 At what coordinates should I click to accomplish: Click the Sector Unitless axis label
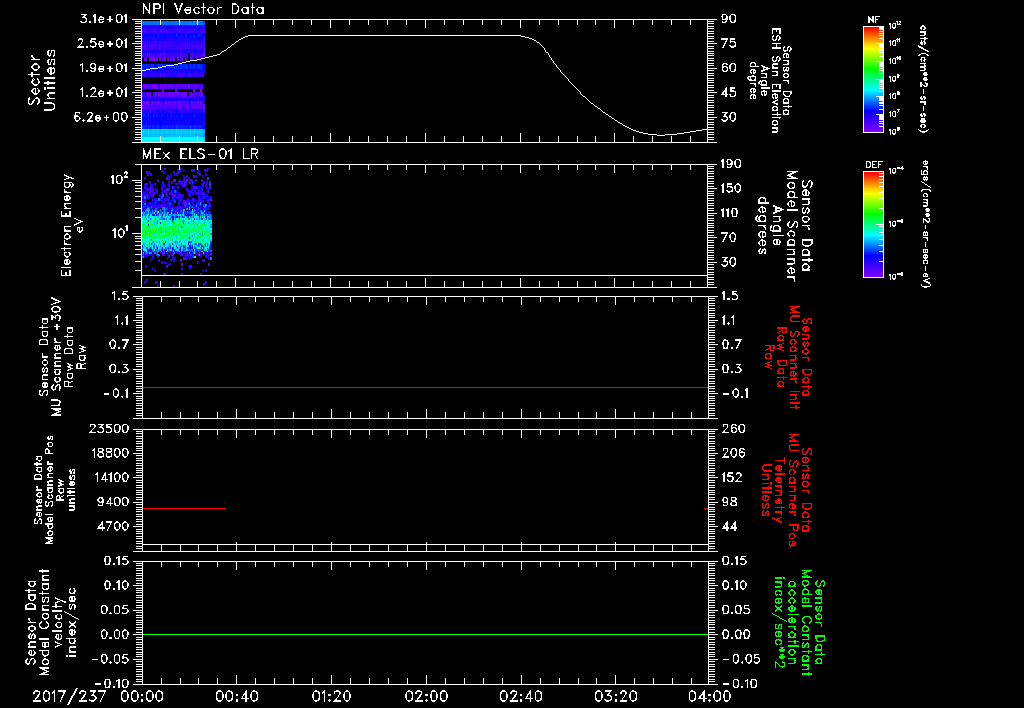pos(41,81)
